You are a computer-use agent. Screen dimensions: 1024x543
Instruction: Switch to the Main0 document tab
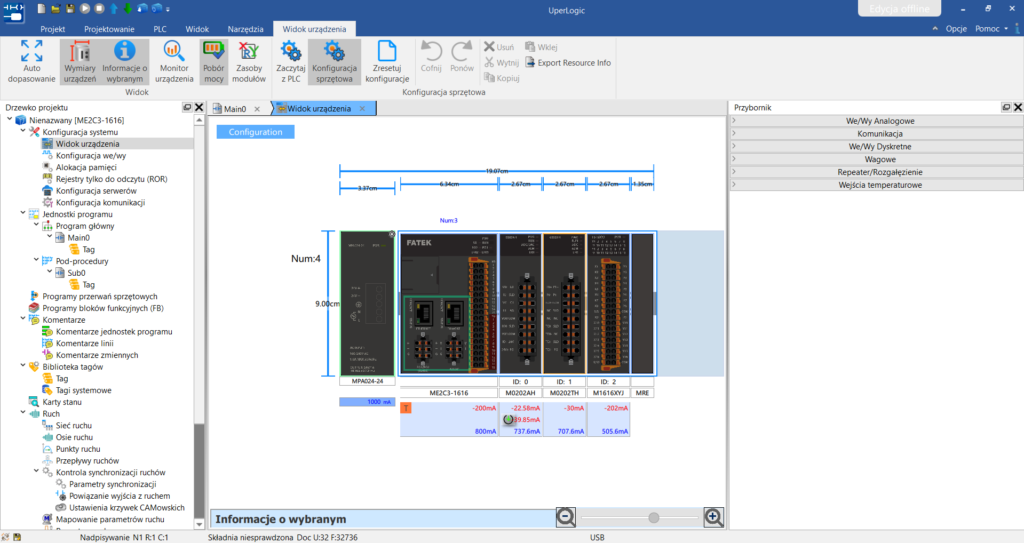point(234,109)
